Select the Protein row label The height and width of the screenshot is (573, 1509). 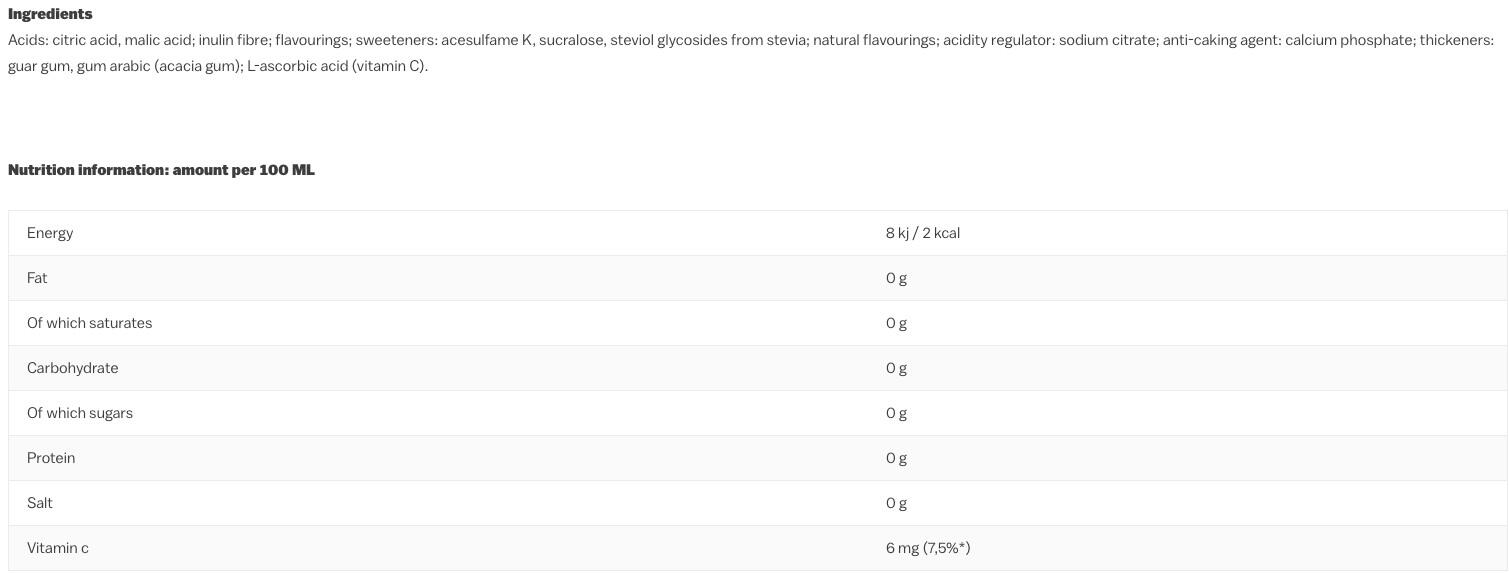tap(51, 458)
